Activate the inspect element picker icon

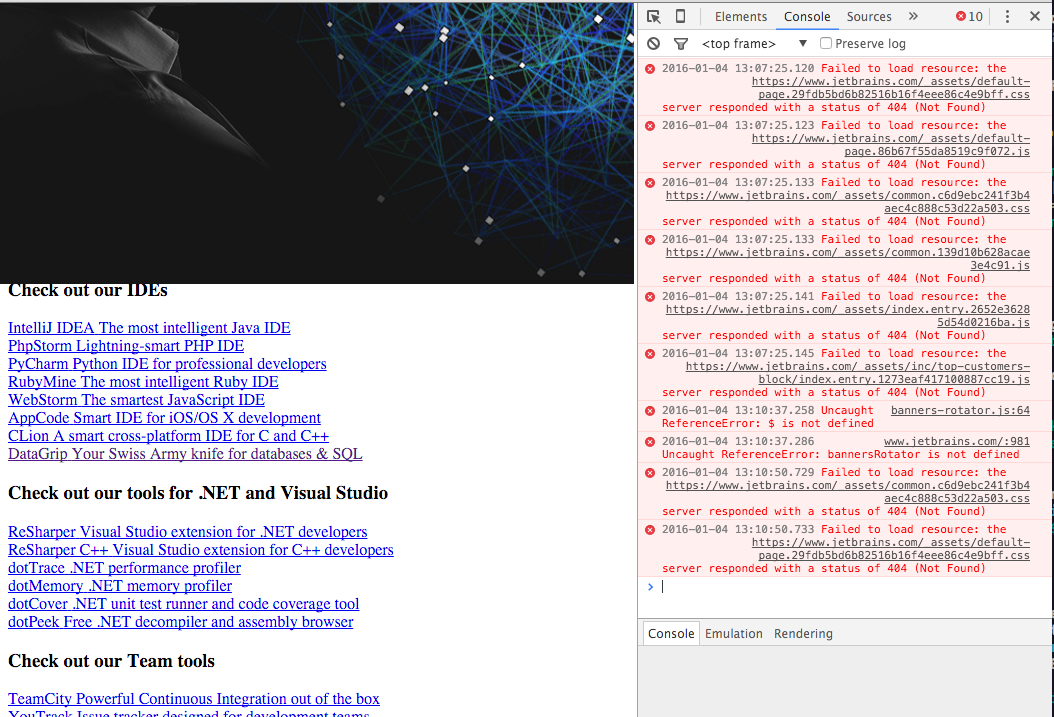[653, 17]
